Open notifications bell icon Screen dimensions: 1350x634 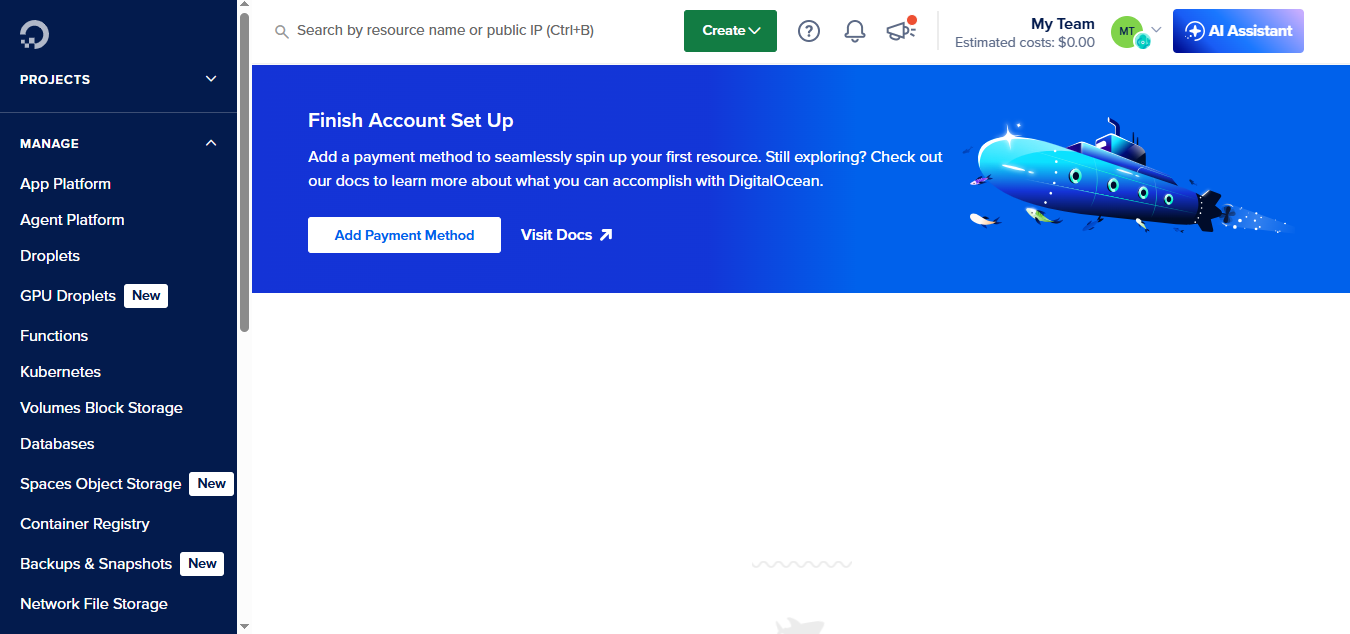(855, 31)
